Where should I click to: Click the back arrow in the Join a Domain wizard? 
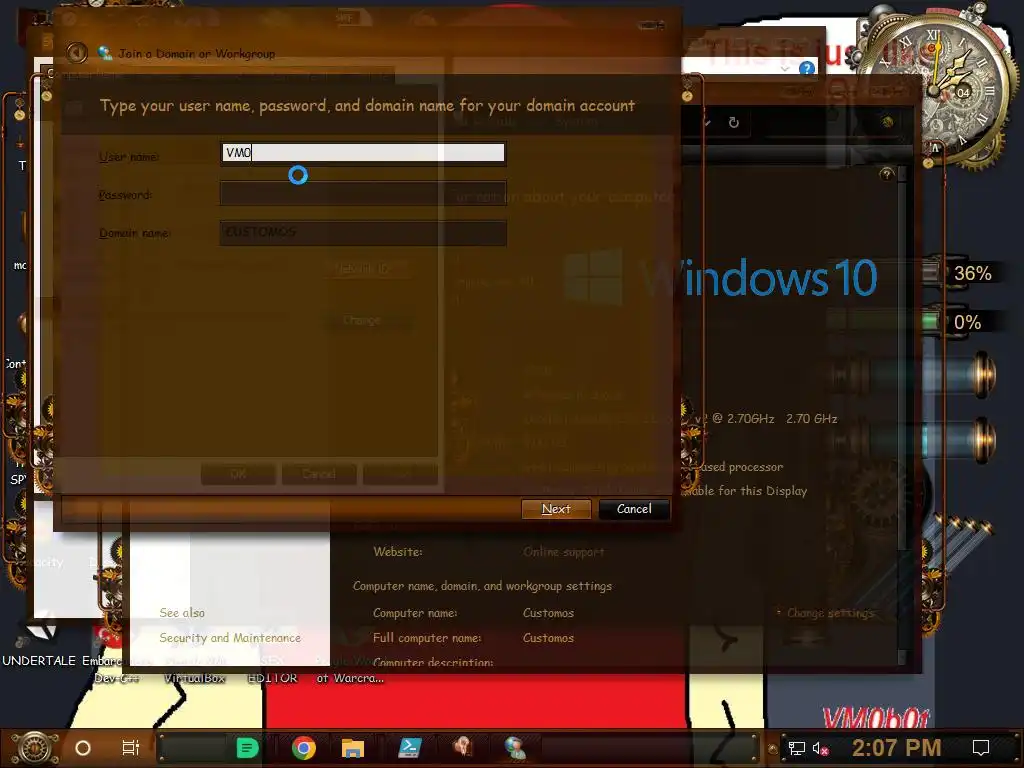77,53
